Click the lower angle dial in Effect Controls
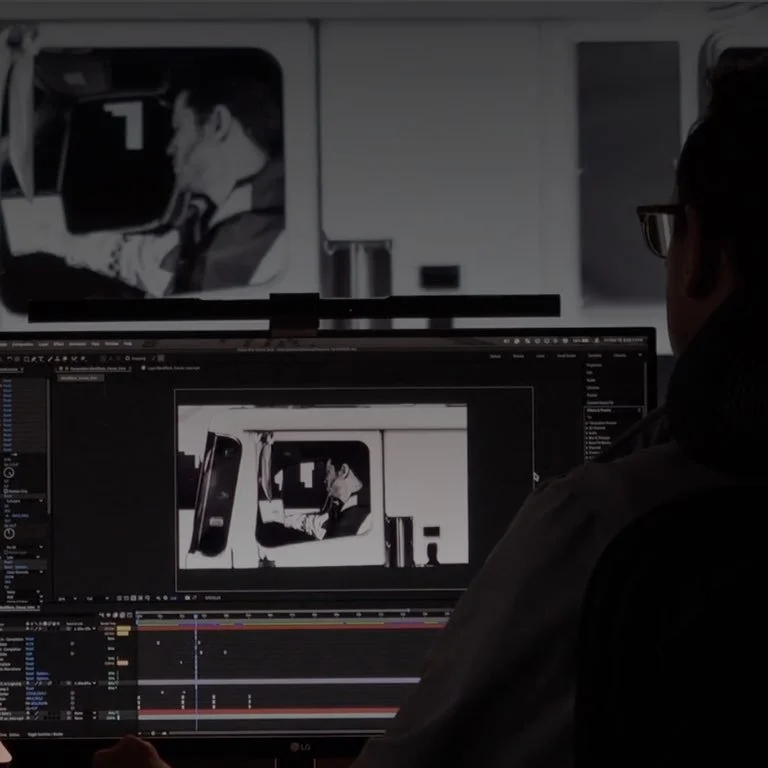The image size is (768, 768). (x=9, y=533)
